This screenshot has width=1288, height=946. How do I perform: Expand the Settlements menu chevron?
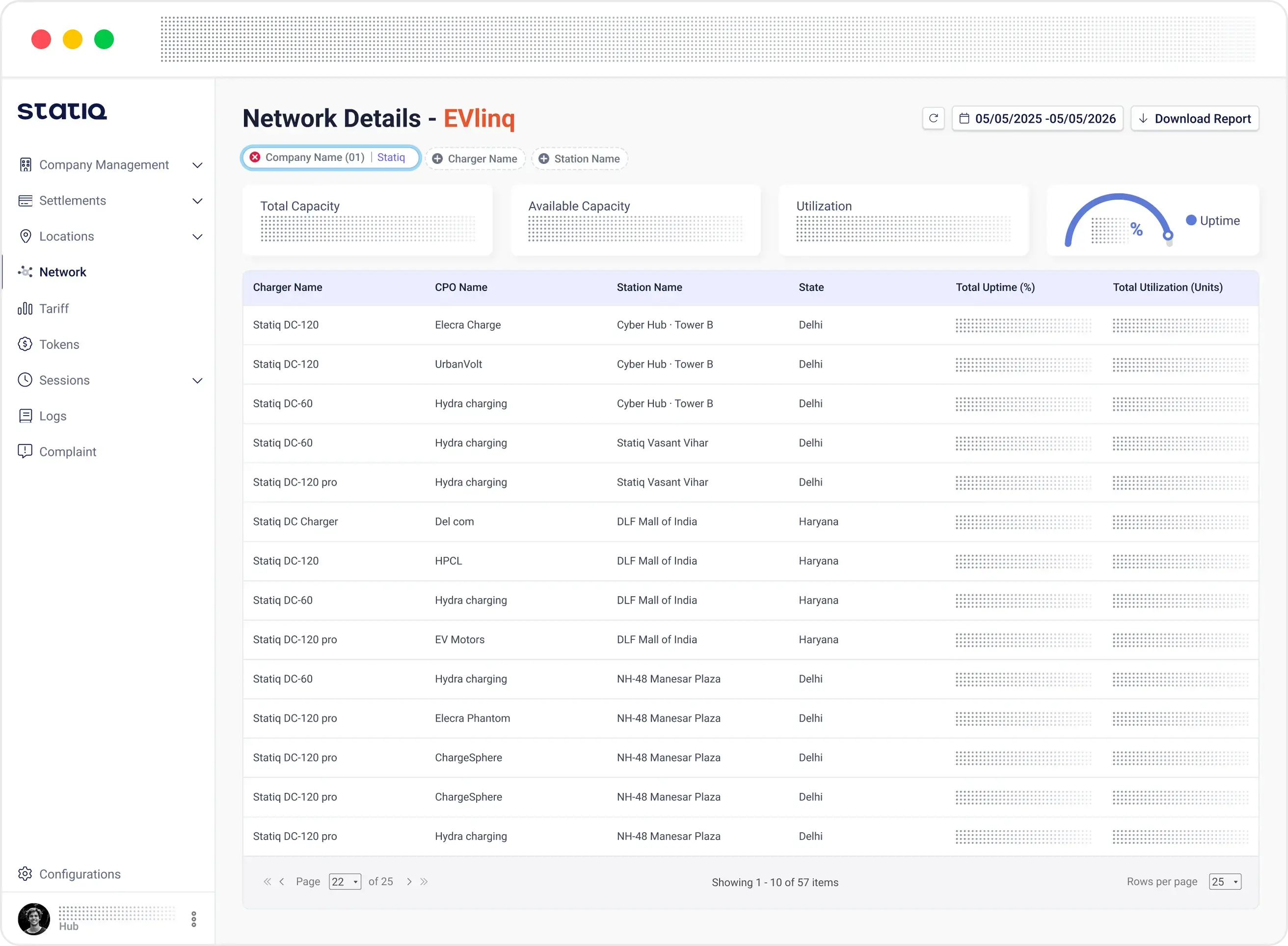[198, 201]
